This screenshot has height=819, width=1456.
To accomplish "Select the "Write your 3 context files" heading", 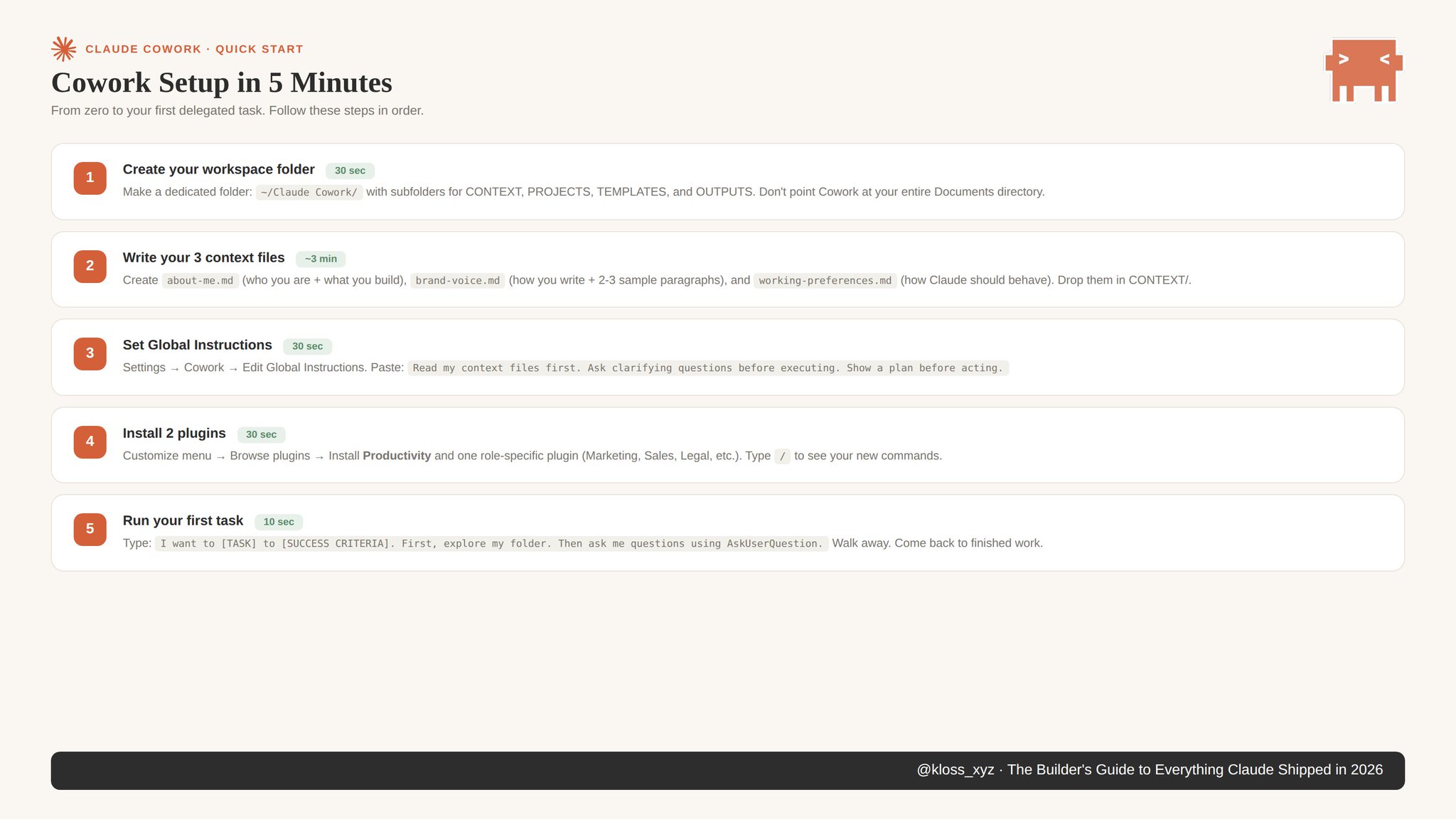I will (x=204, y=257).
